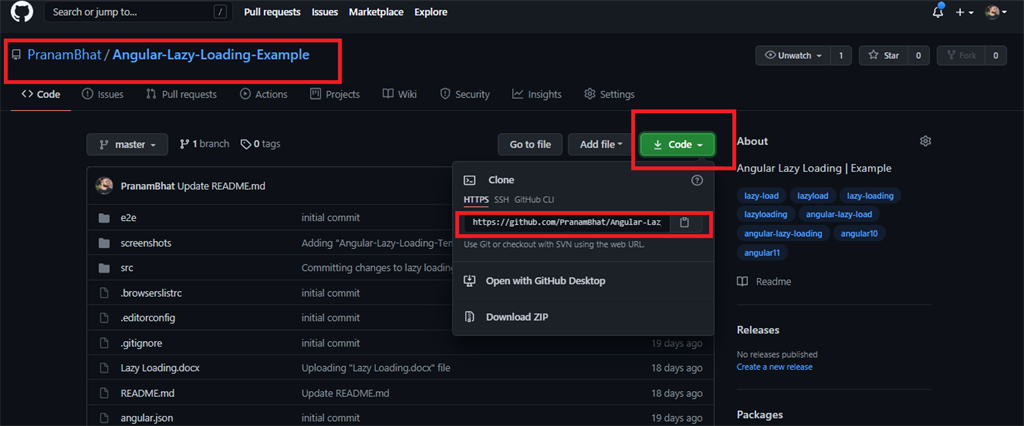Copy clone URL with the clipboard icon
The image size is (1024, 426).
(684, 222)
